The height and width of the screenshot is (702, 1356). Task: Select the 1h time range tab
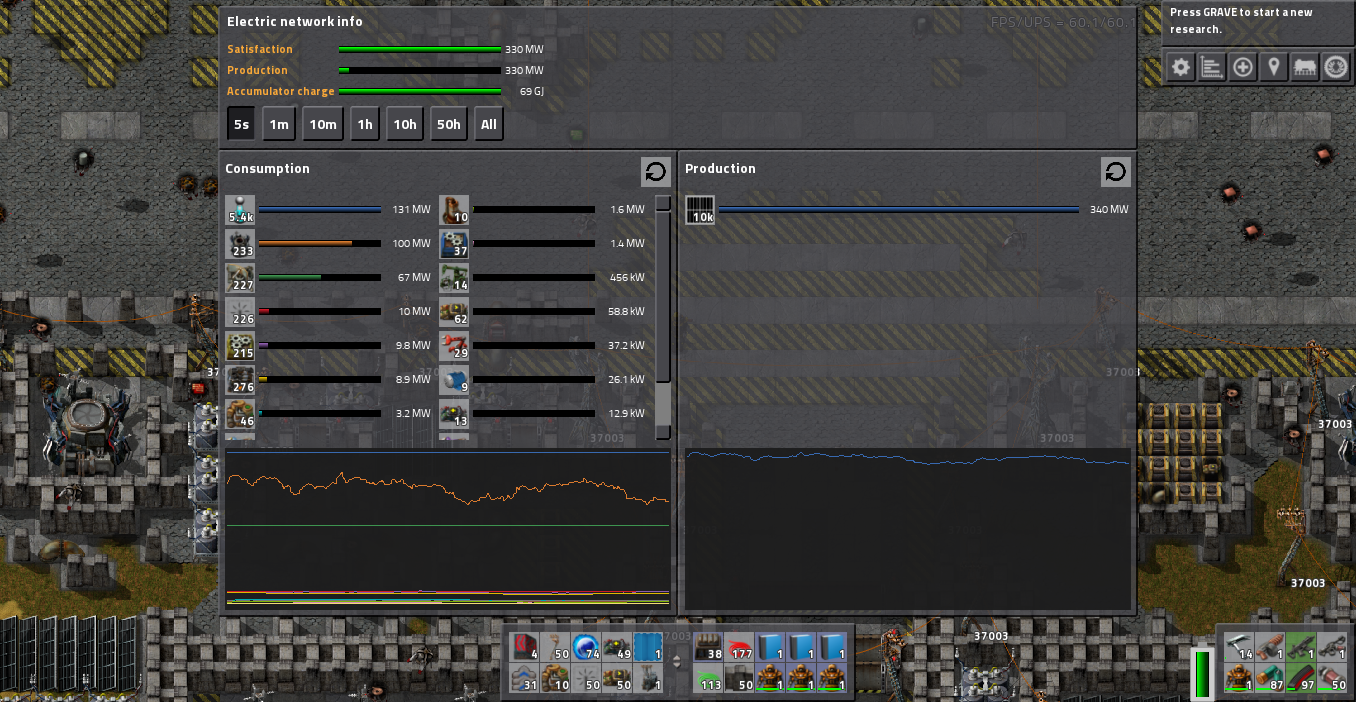coord(365,124)
